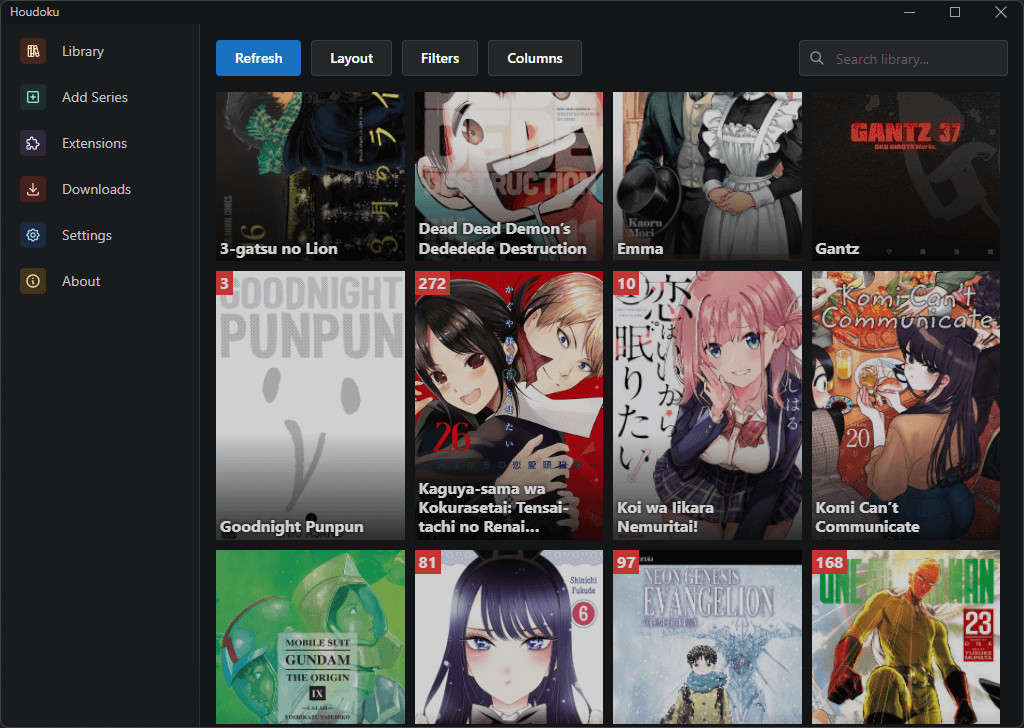Select the Extensions puzzle piece icon
Screen dimensions: 1024x728
(33, 144)
